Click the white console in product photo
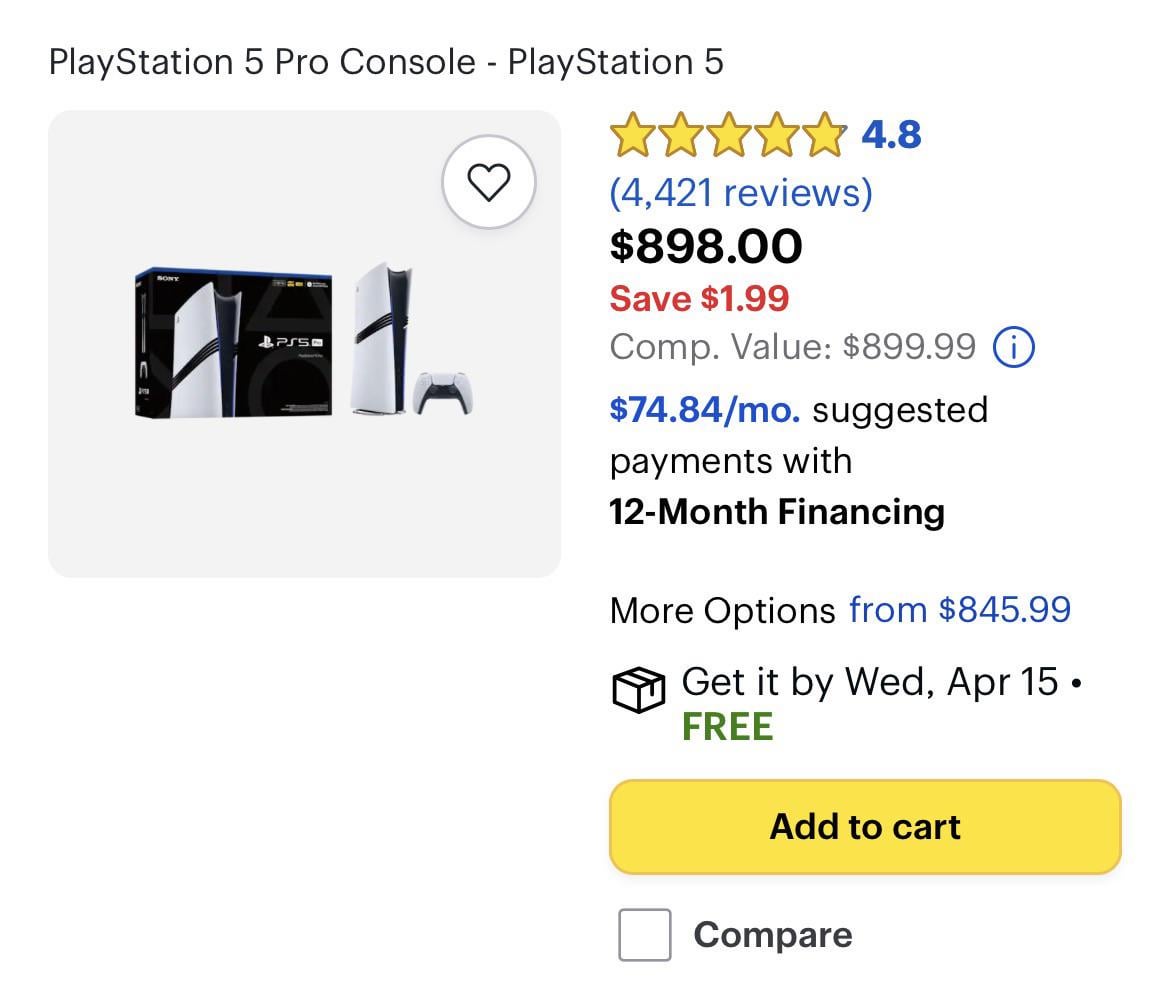This screenshot has height=1006, width=1170. [383, 338]
